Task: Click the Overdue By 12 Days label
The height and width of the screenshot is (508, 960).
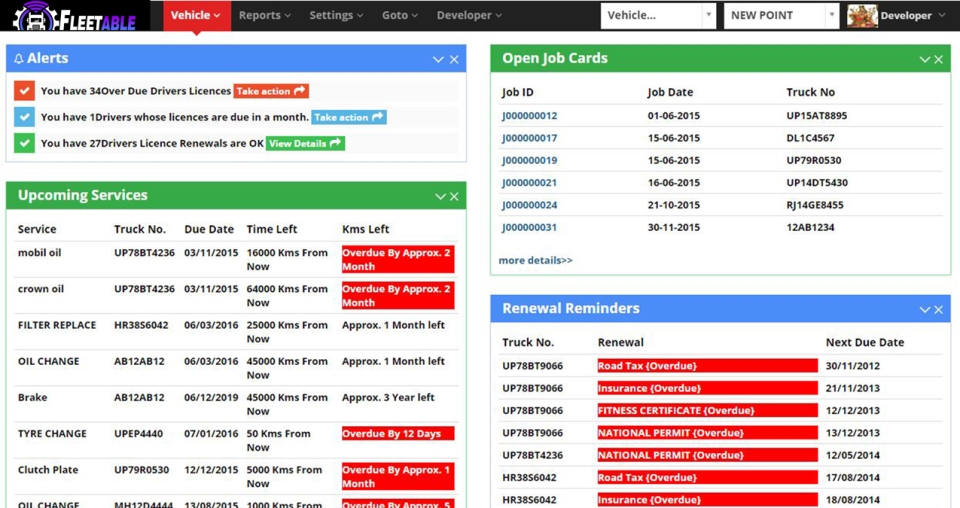Action: (x=398, y=433)
